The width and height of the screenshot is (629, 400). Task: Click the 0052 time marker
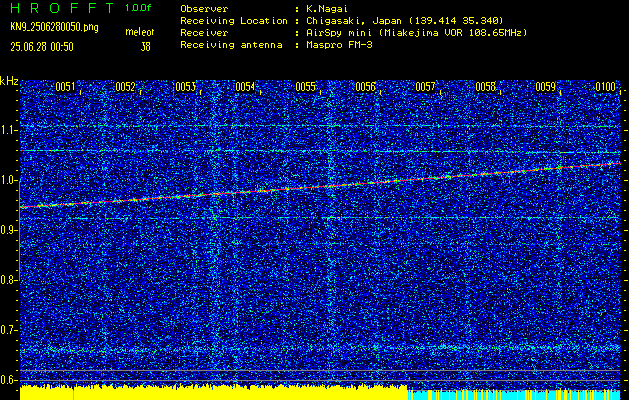pos(125,87)
